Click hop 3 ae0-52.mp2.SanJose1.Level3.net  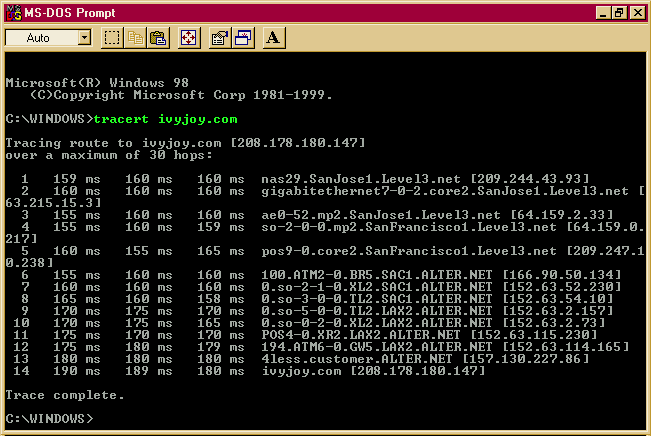[381, 215]
